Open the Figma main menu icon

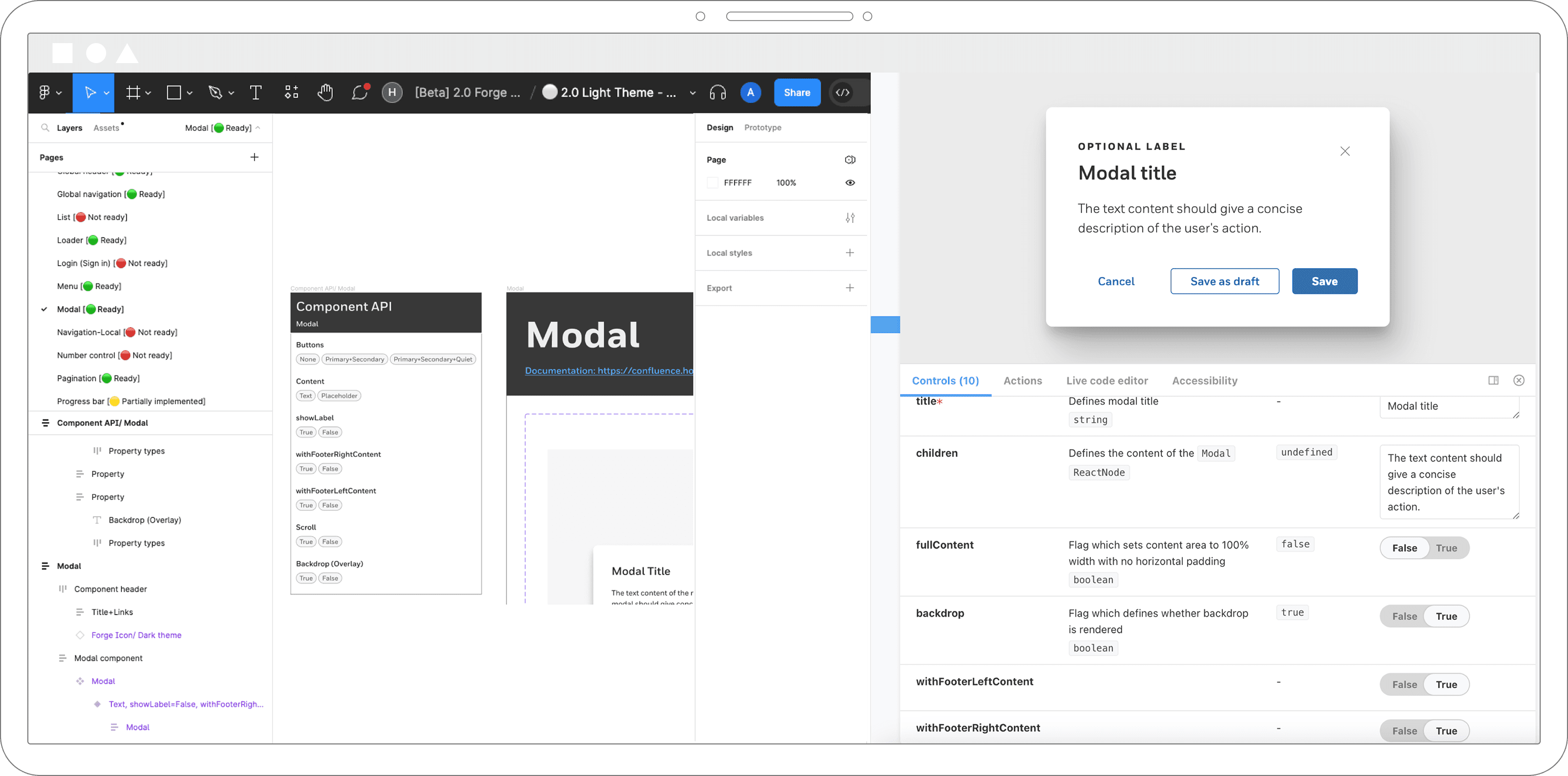click(45, 93)
